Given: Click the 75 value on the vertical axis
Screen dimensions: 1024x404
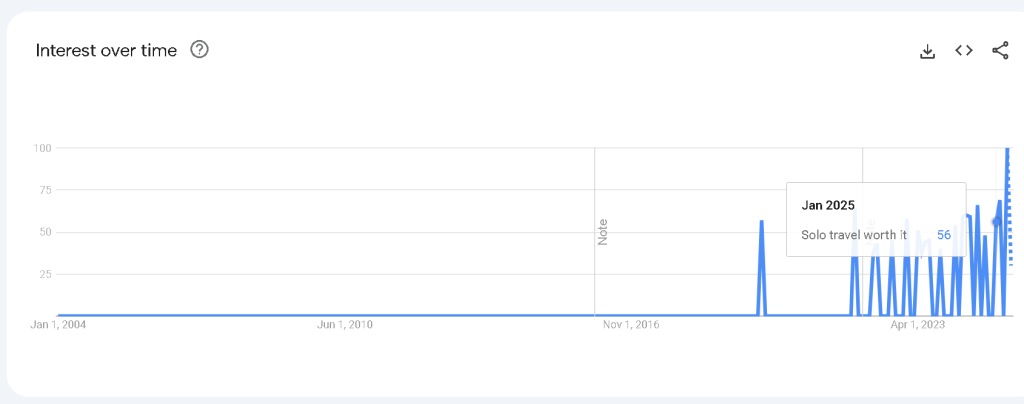Looking at the screenshot, I should tap(45, 190).
